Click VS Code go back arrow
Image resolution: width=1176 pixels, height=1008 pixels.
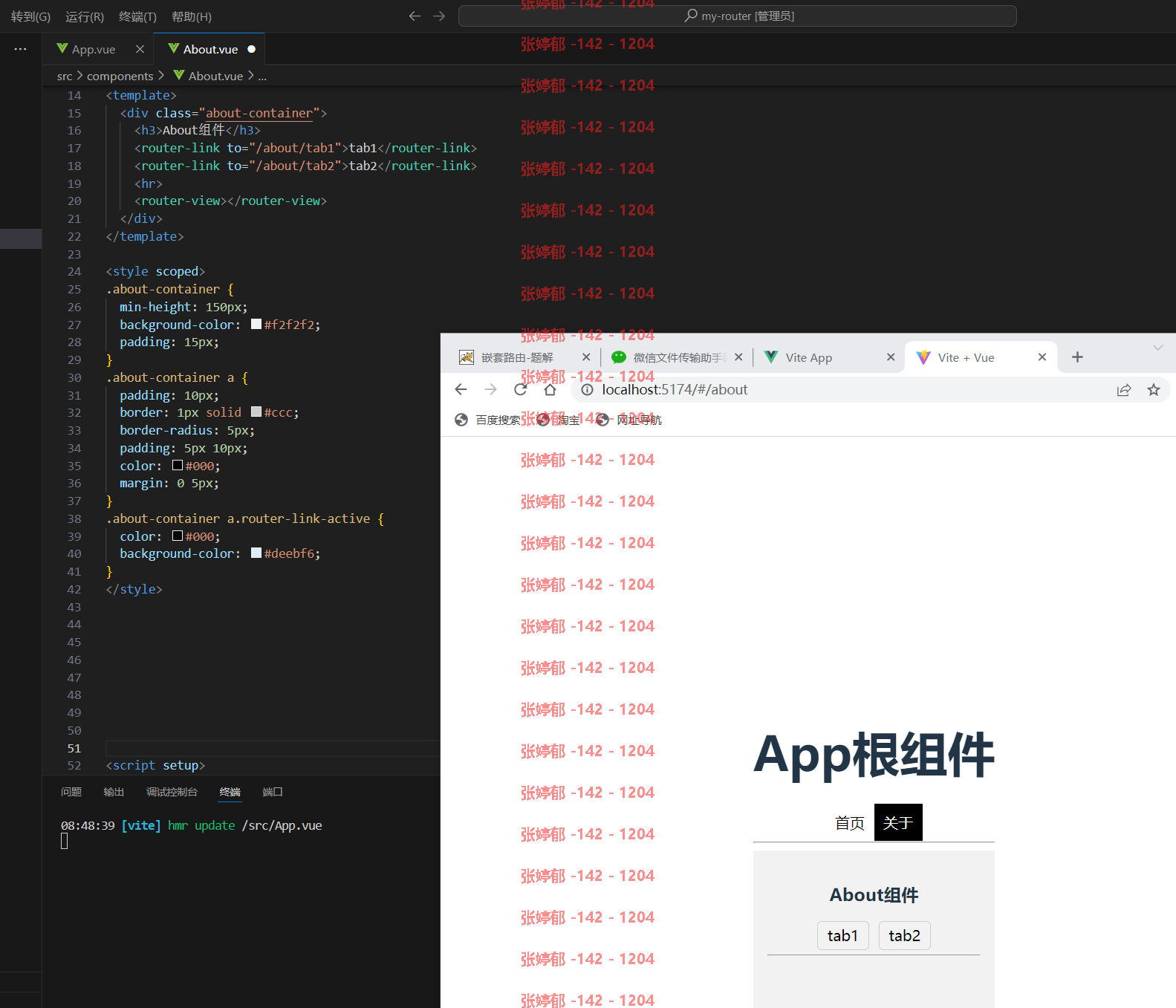point(415,16)
